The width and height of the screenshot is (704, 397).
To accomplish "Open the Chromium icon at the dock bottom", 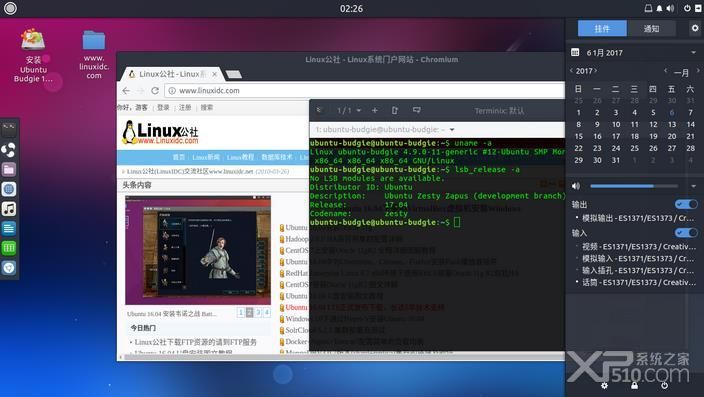I will pos(9,268).
